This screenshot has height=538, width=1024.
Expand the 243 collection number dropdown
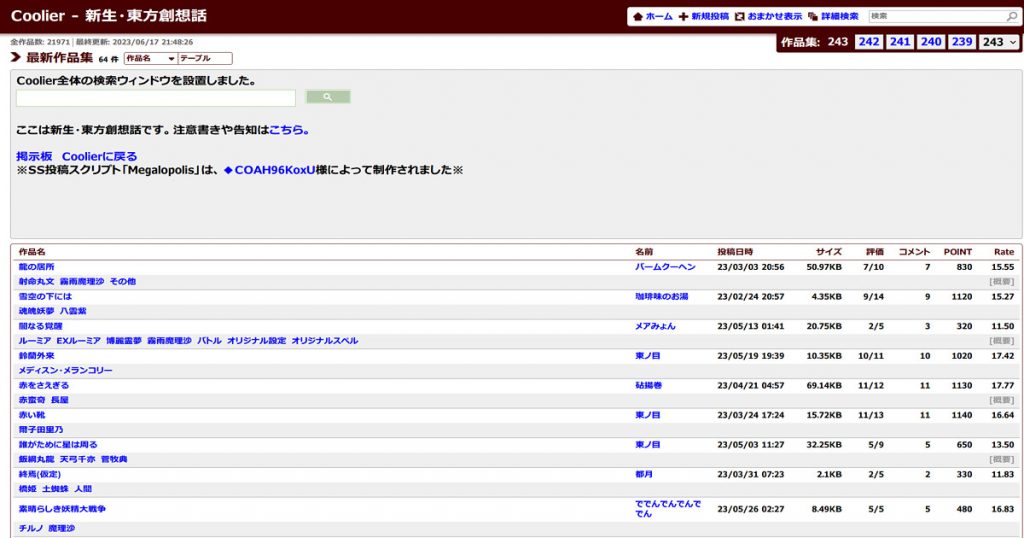pyautogui.click(x=999, y=42)
